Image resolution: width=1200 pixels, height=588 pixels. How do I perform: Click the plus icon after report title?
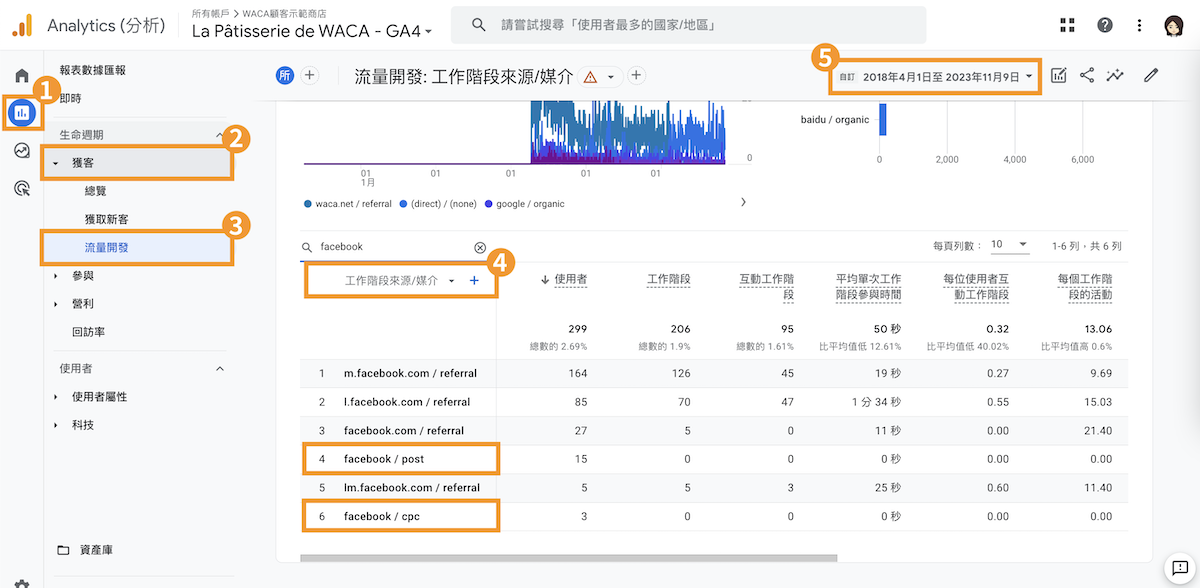(636, 75)
